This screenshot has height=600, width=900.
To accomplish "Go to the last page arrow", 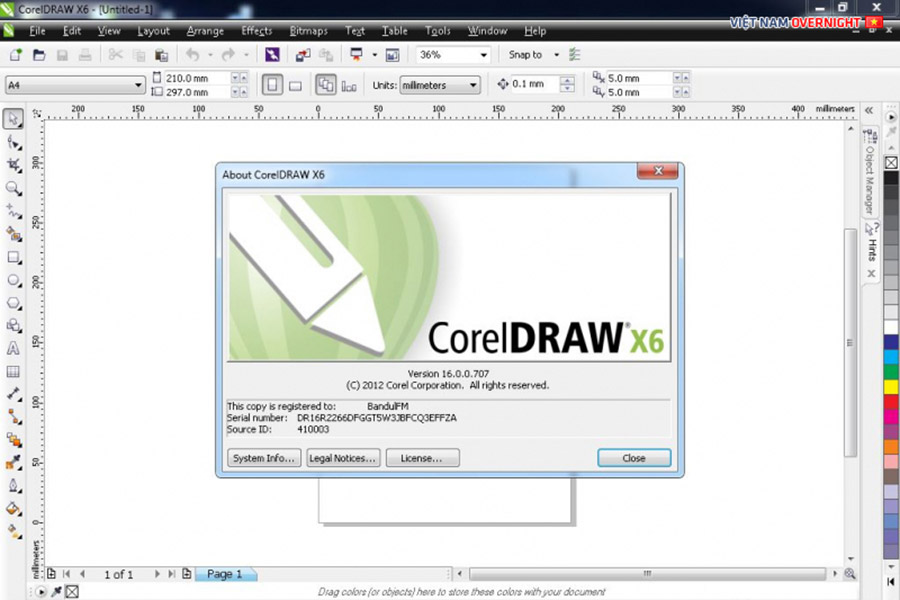I will coord(171,574).
